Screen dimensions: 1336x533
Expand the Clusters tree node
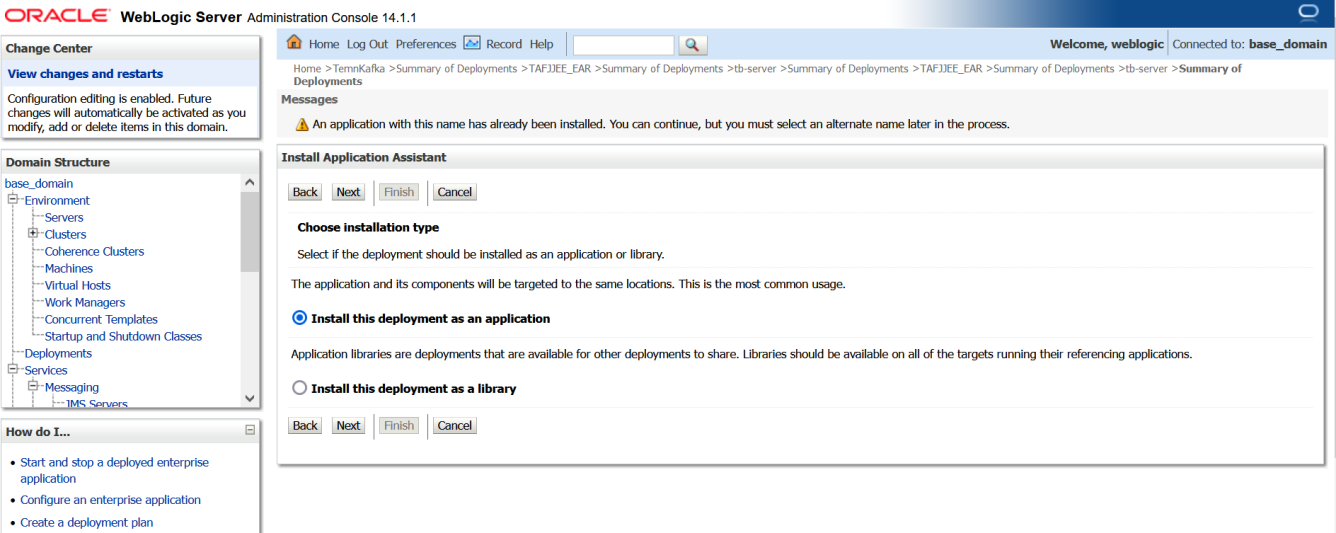pos(33,234)
